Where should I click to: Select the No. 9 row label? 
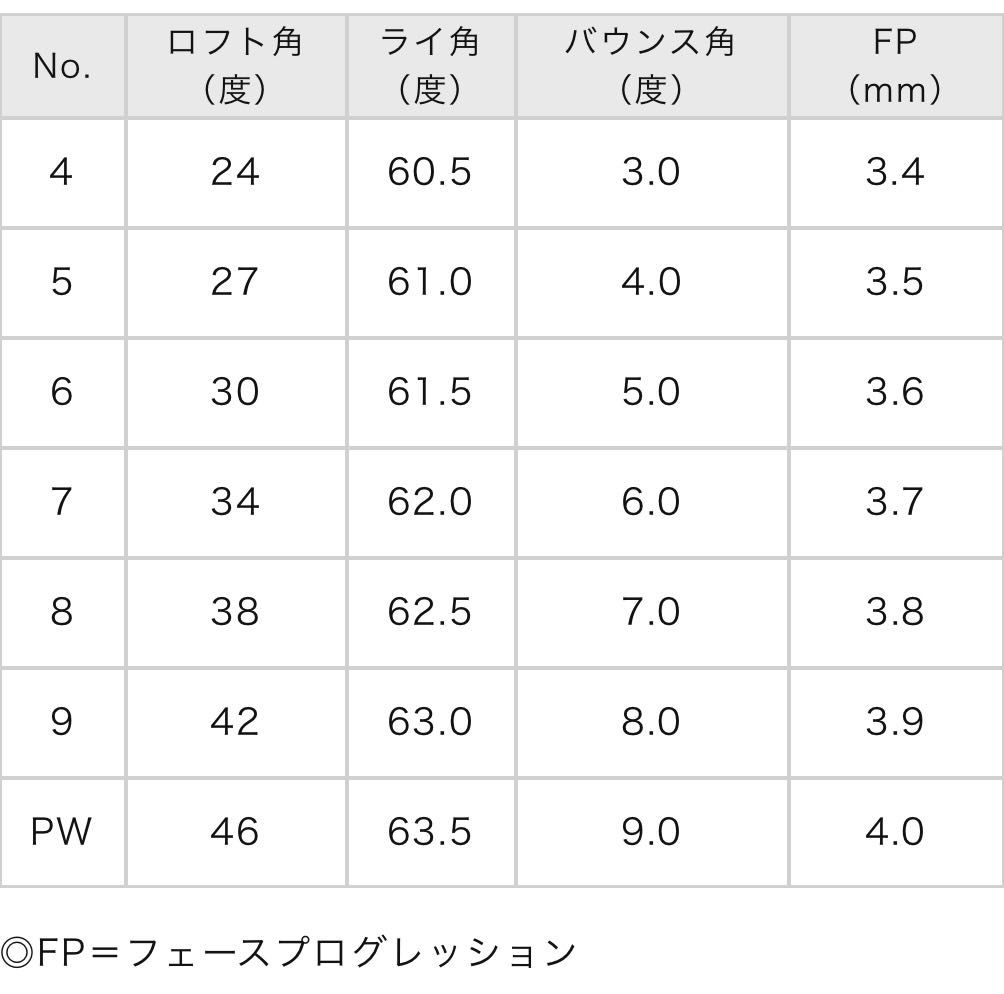tap(62, 722)
